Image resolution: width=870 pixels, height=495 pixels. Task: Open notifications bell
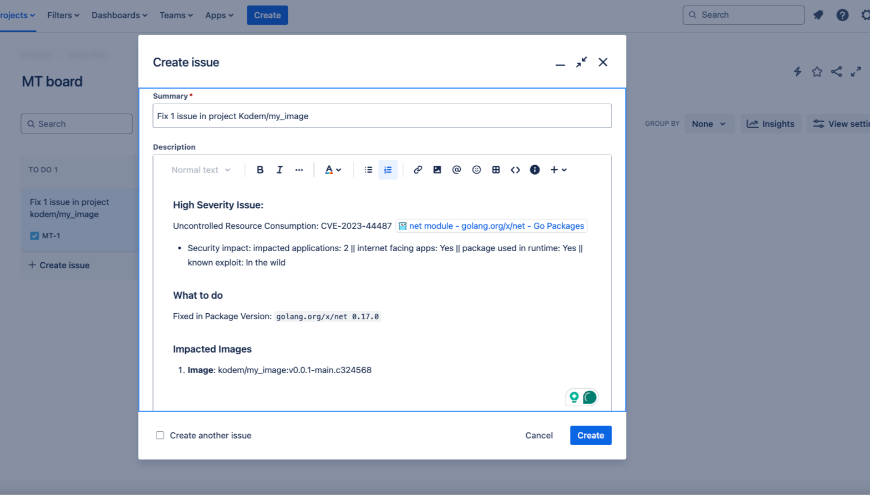click(x=818, y=15)
